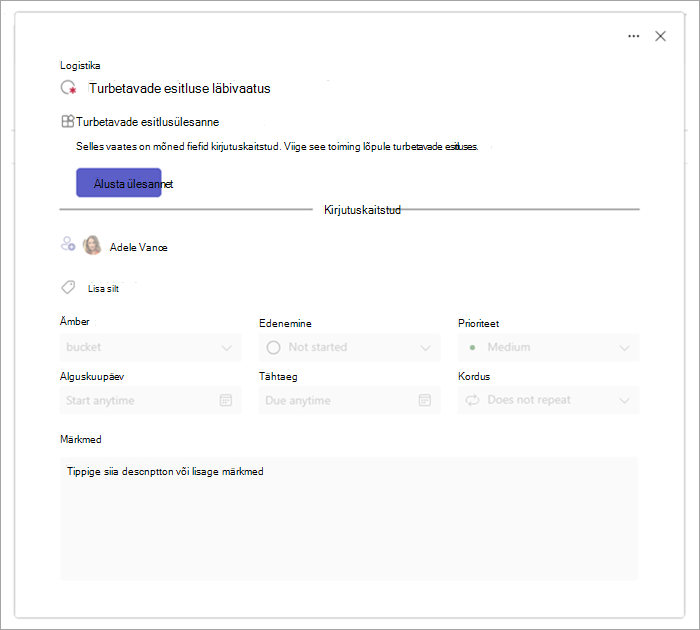
Task: Click the task progress status circle icon
Action: [x=68, y=88]
